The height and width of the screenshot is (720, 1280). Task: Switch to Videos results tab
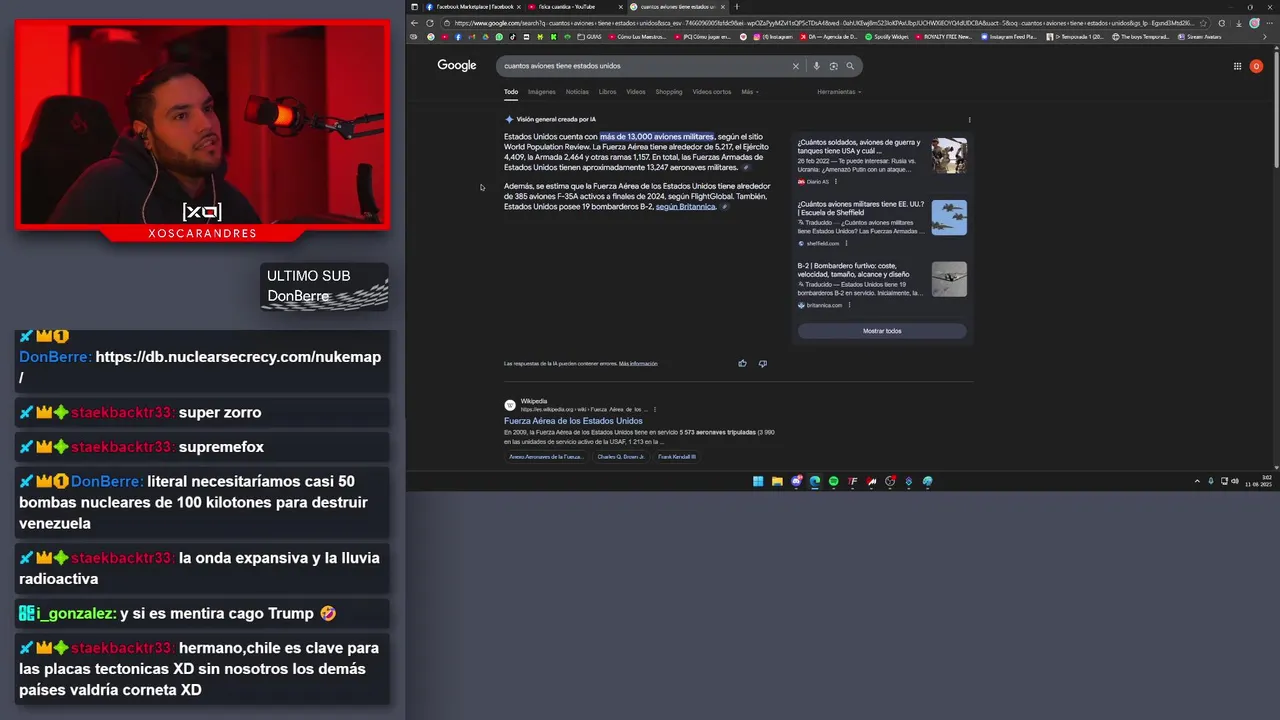[636, 92]
